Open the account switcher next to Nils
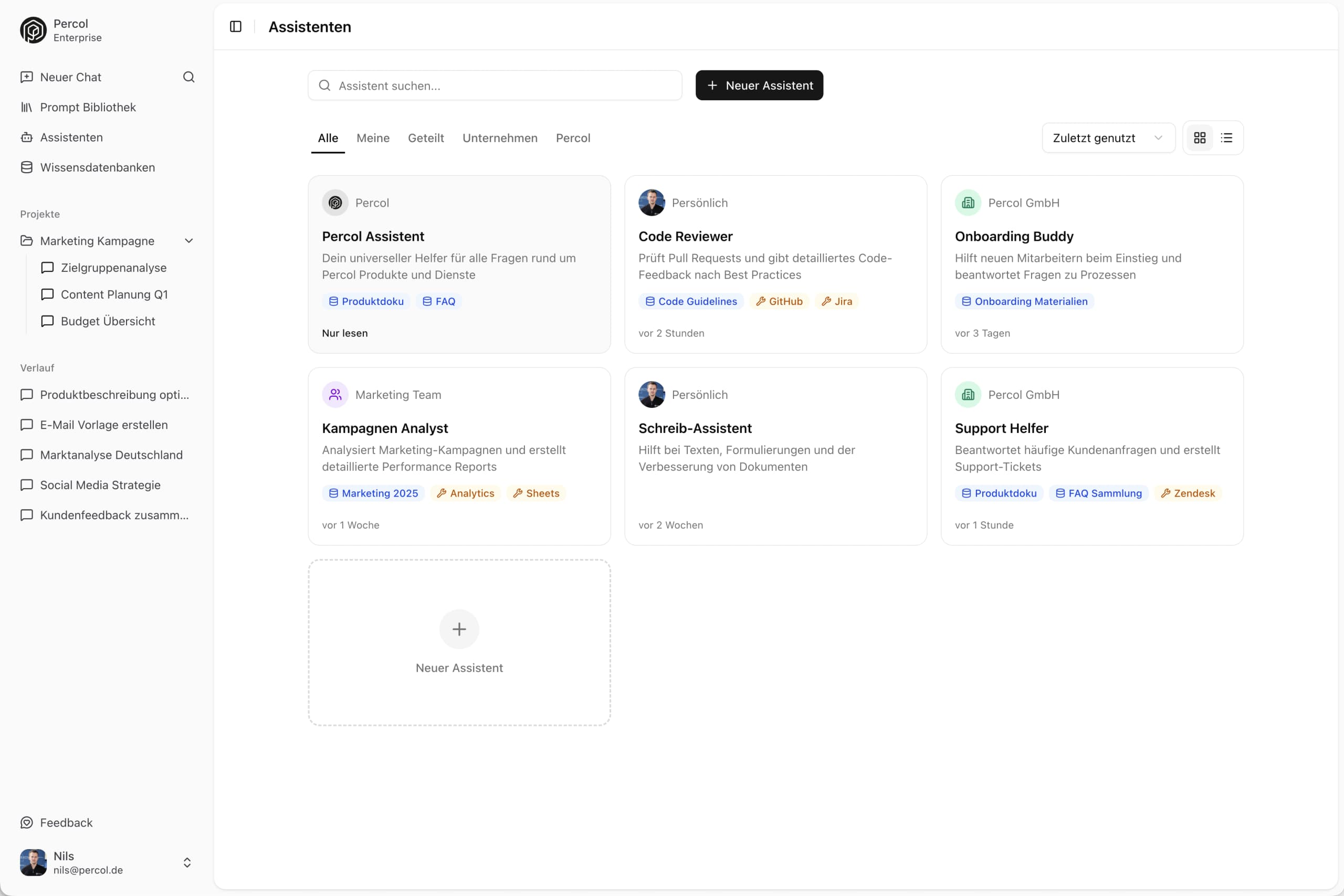Image resolution: width=1344 pixels, height=896 pixels. 187,863
